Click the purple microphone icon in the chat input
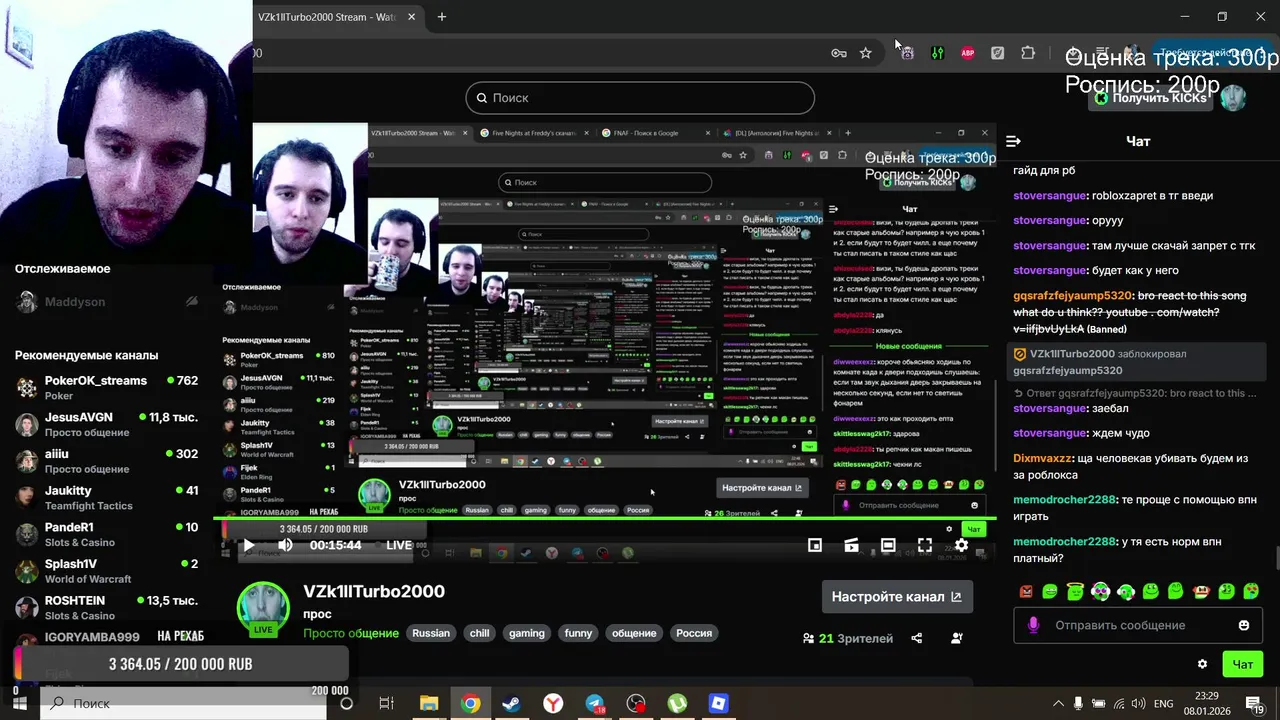Screen dimensions: 1280x720 point(1033,625)
